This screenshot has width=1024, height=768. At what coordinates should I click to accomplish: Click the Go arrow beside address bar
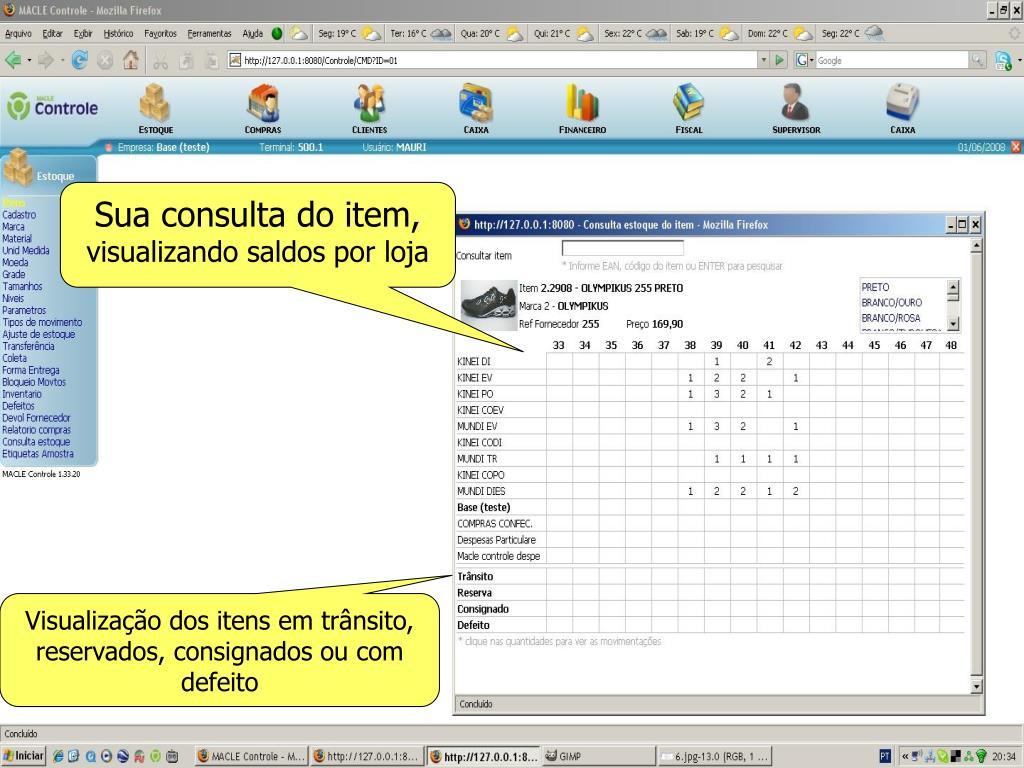point(779,60)
